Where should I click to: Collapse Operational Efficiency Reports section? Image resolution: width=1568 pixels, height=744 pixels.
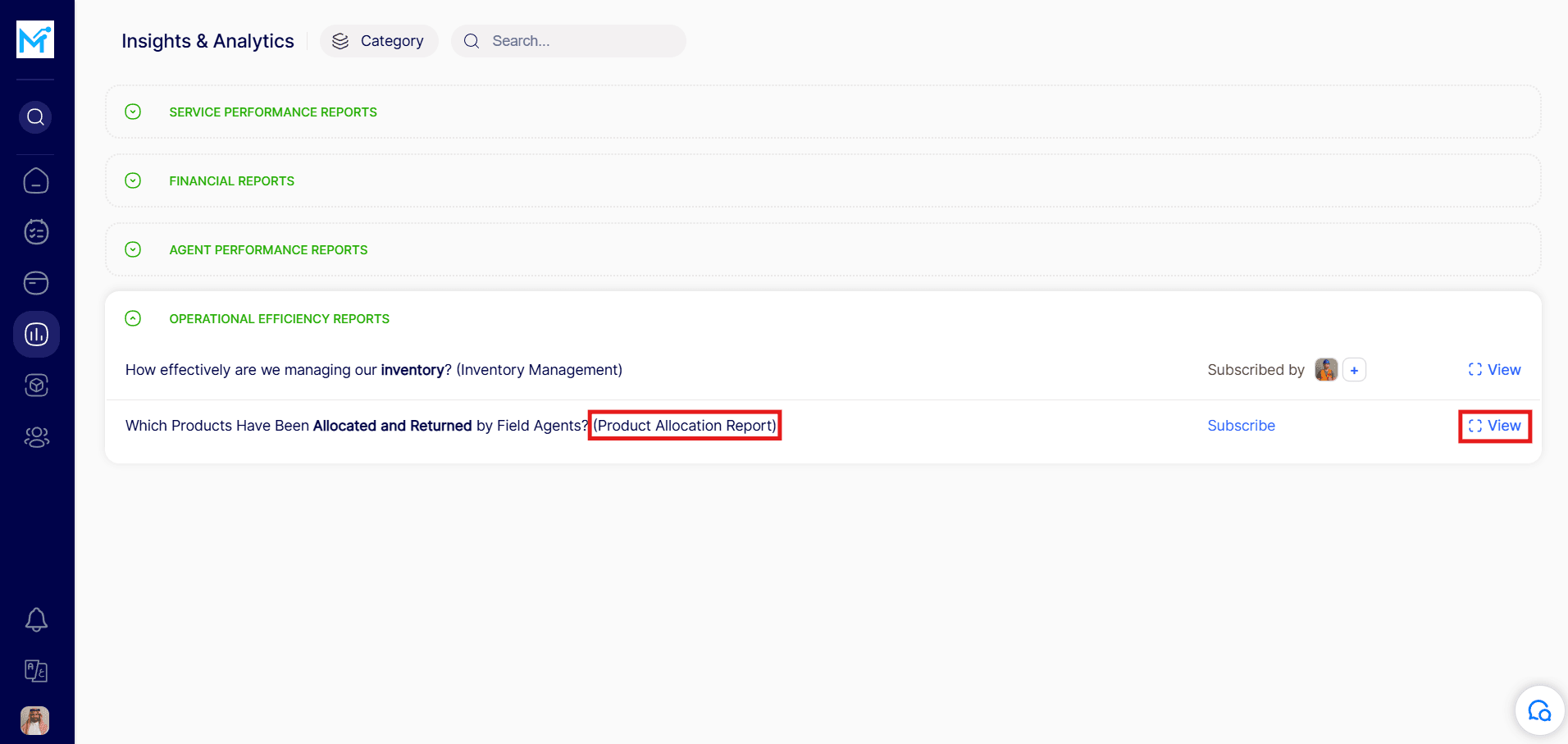(x=133, y=318)
